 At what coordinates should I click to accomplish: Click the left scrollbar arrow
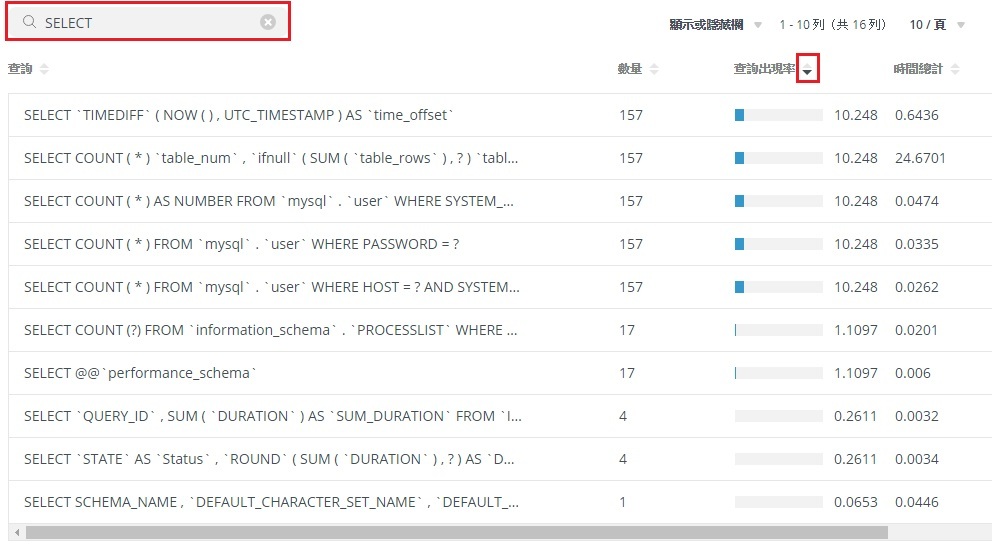(16, 532)
